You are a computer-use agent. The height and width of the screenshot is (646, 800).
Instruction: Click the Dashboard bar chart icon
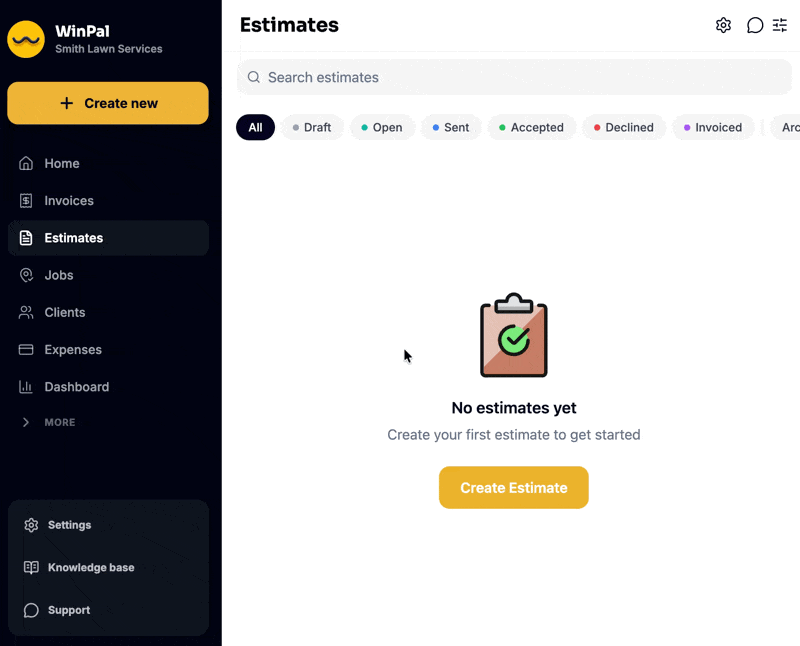26,387
